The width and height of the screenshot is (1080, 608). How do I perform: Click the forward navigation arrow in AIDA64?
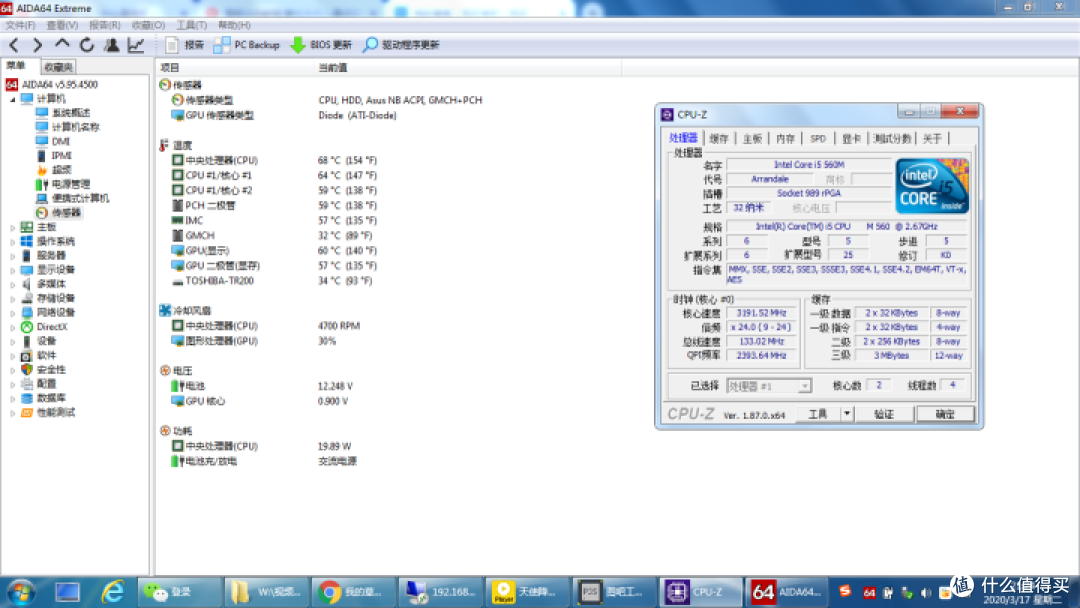coord(37,45)
